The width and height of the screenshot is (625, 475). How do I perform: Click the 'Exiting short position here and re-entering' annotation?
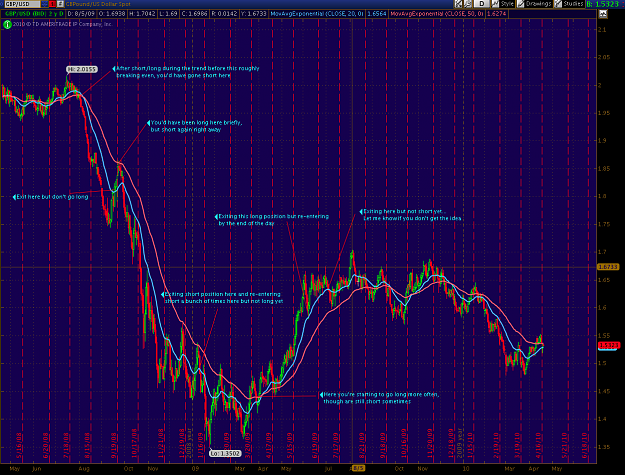pyautogui.click(x=222, y=298)
